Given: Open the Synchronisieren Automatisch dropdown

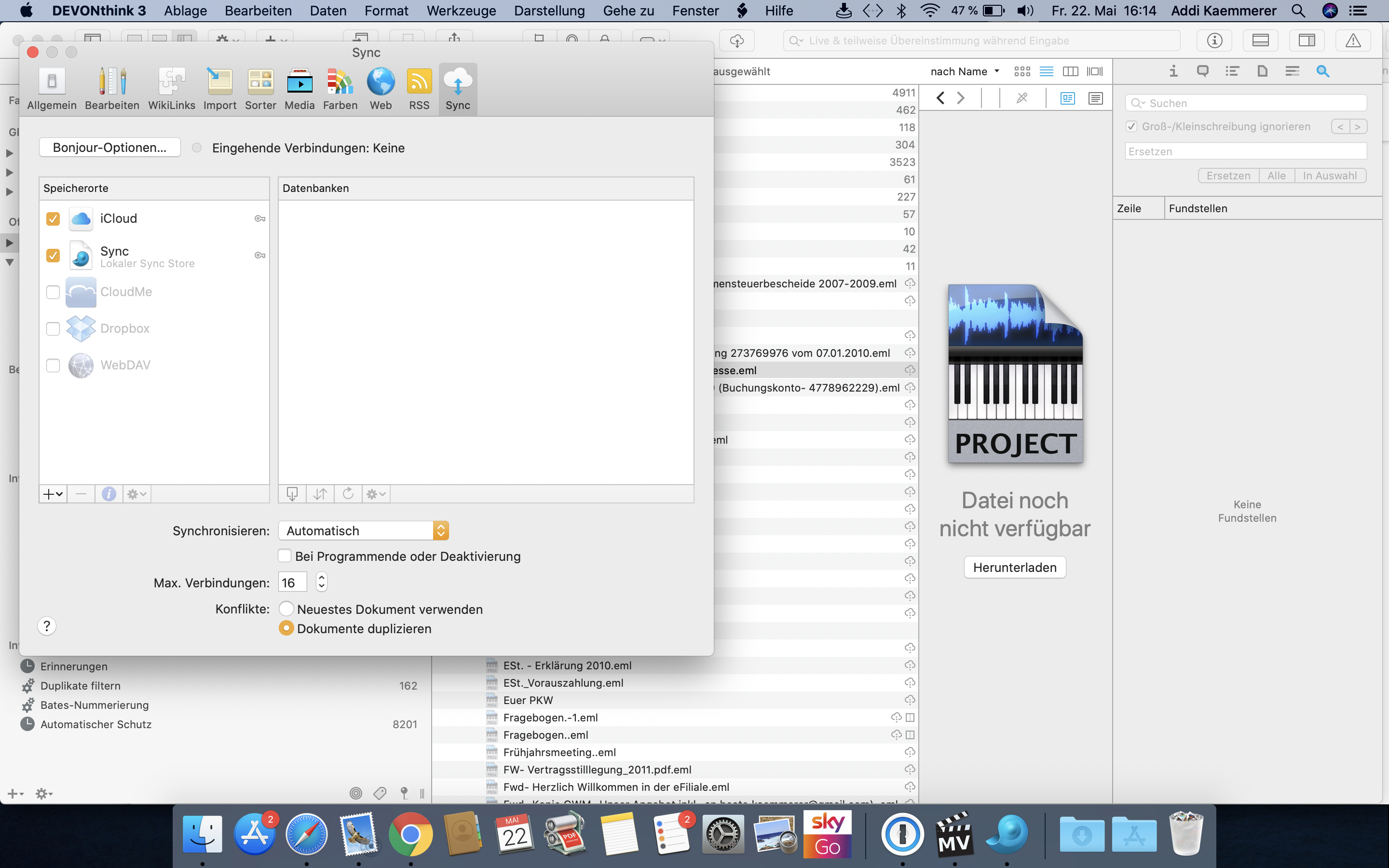Looking at the screenshot, I should tap(363, 530).
